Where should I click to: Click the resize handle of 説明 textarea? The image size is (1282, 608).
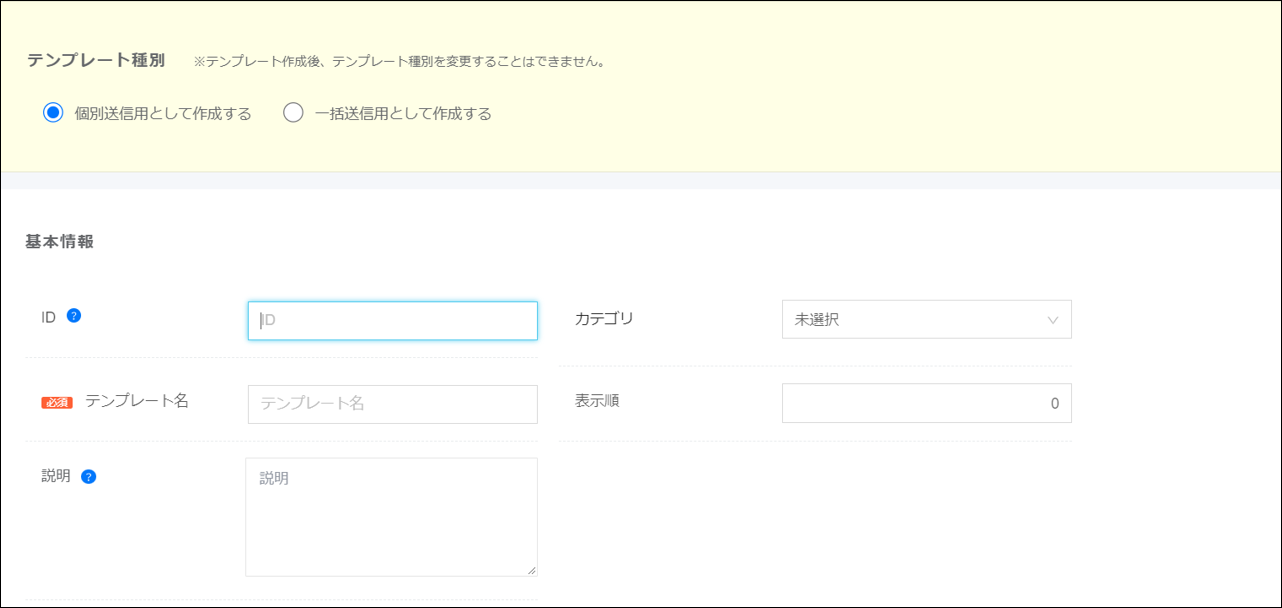click(x=531, y=570)
